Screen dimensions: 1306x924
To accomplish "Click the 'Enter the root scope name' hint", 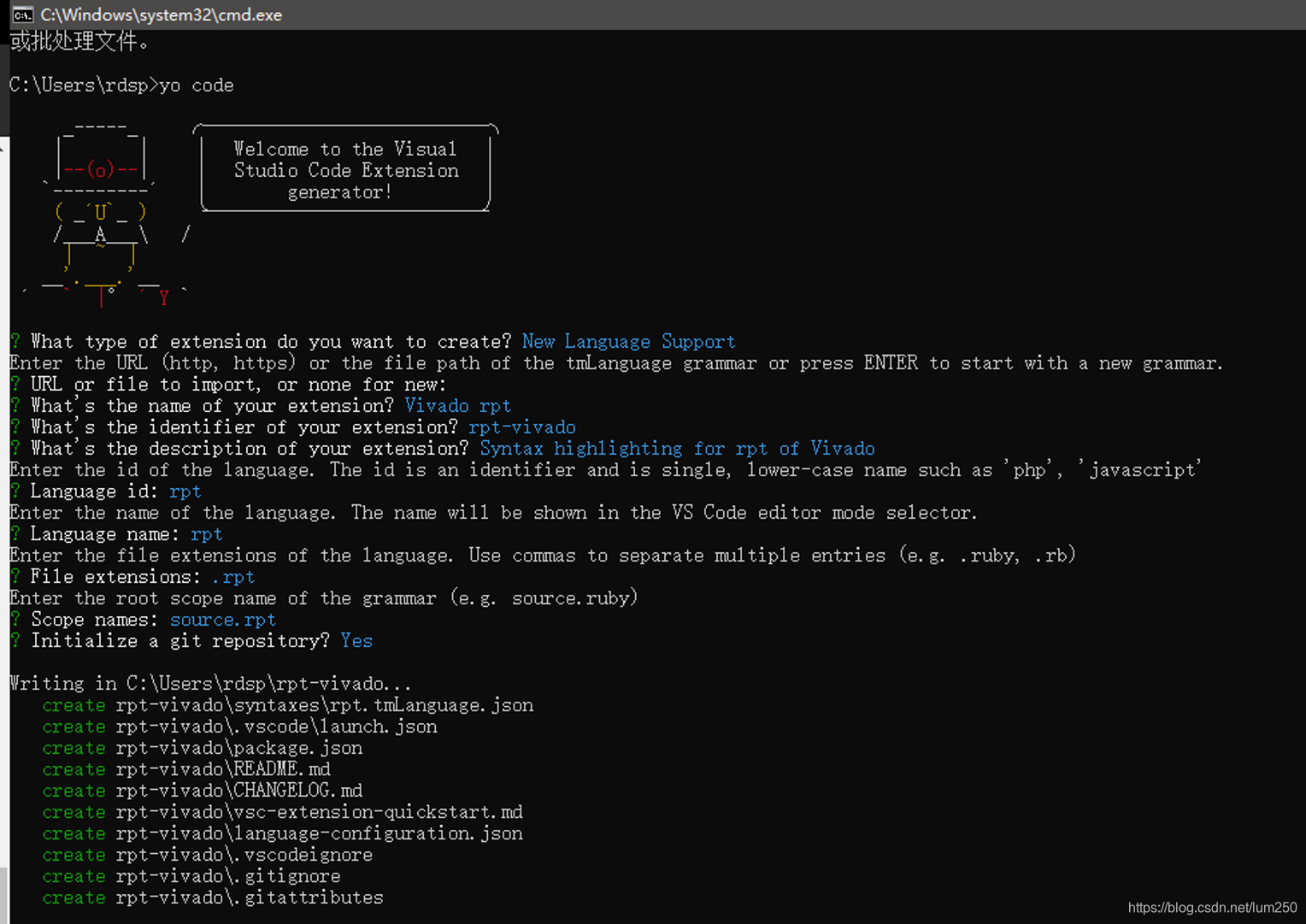I will (x=324, y=598).
